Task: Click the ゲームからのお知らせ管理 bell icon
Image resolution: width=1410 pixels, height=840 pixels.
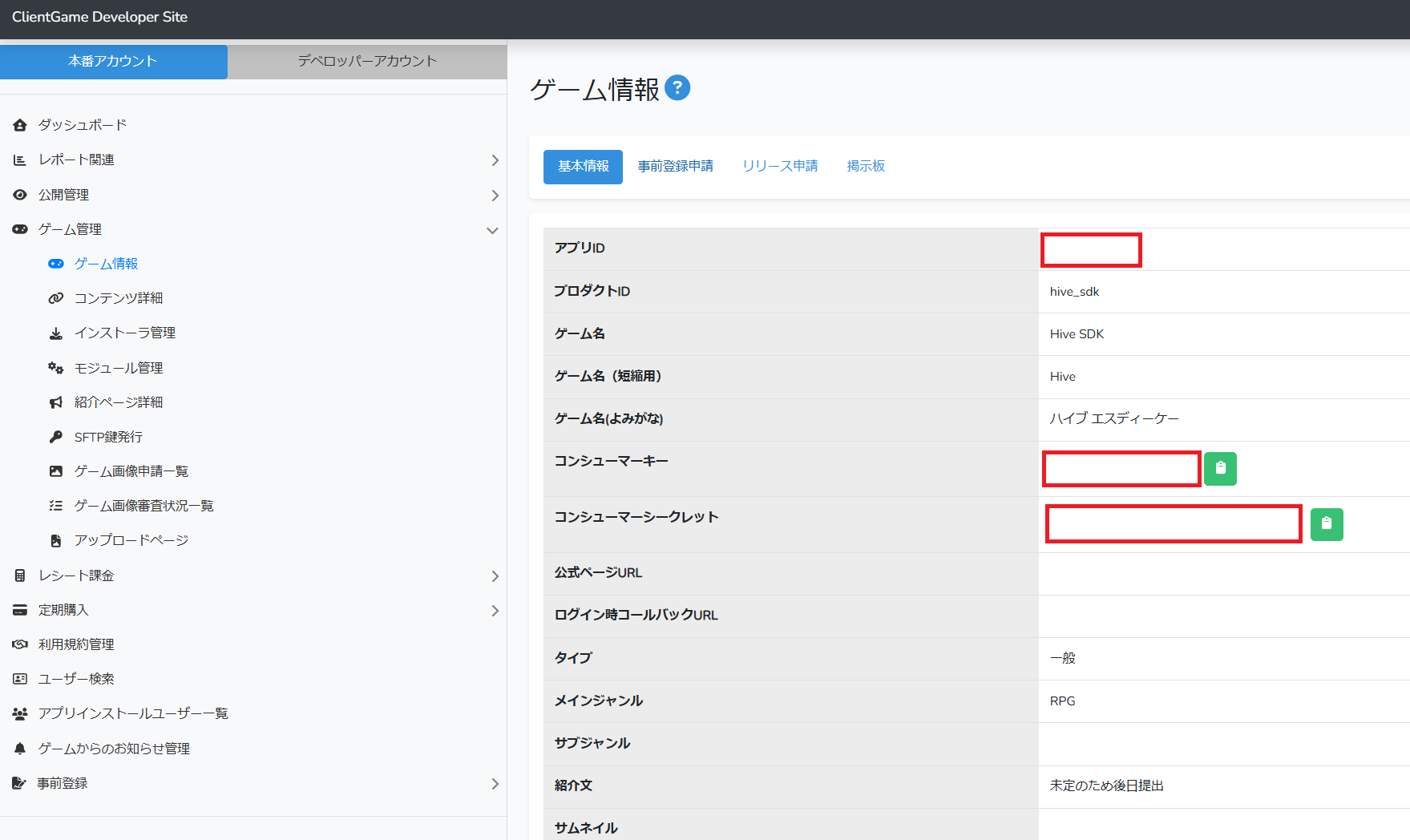Action: point(20,749)
